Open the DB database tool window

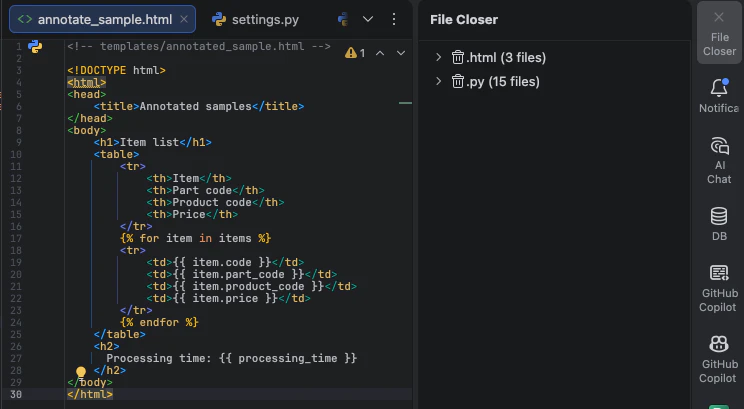point(719,224)
